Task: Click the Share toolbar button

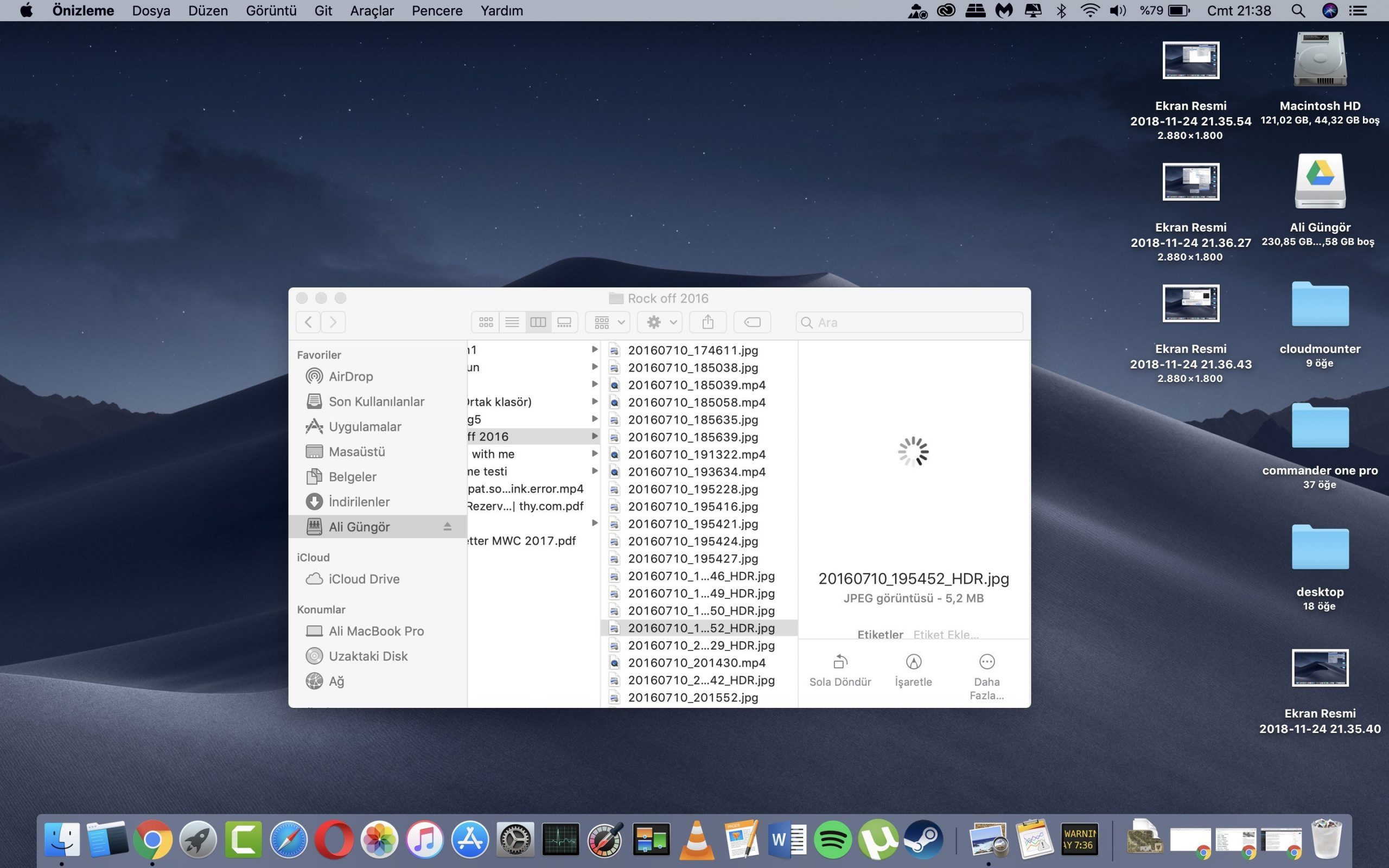Action: pyautogui.click(x=708, y=322)
